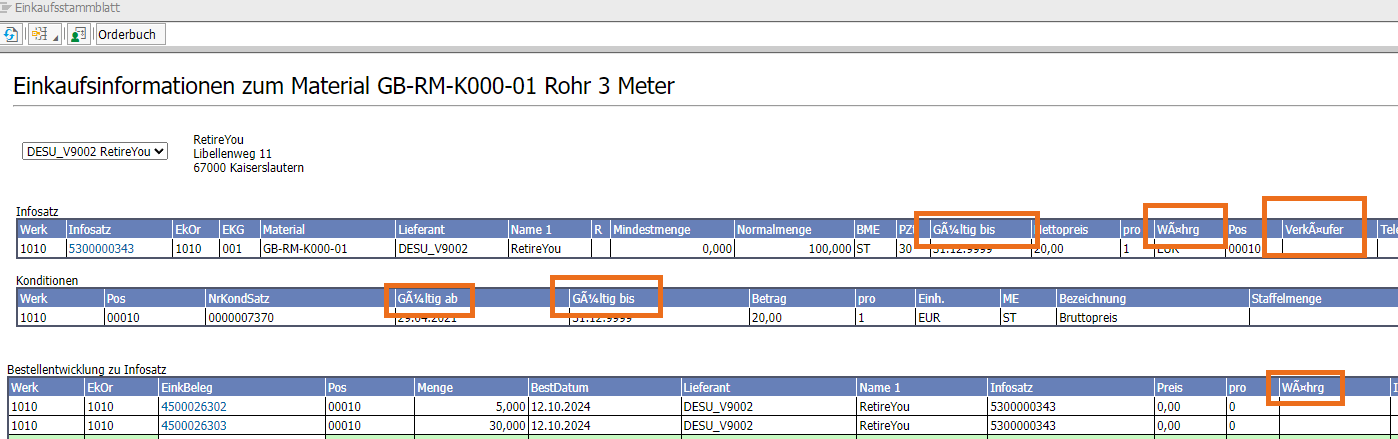Click the Mindestmenge column header

(x=652, y=230)
